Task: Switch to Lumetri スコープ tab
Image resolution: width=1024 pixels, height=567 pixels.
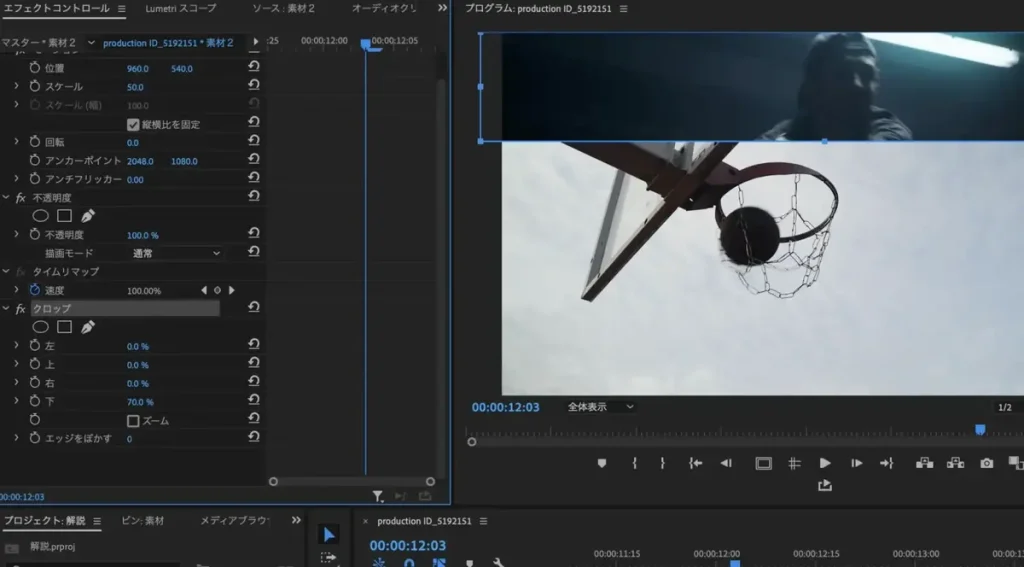Action: pos(181,8)
